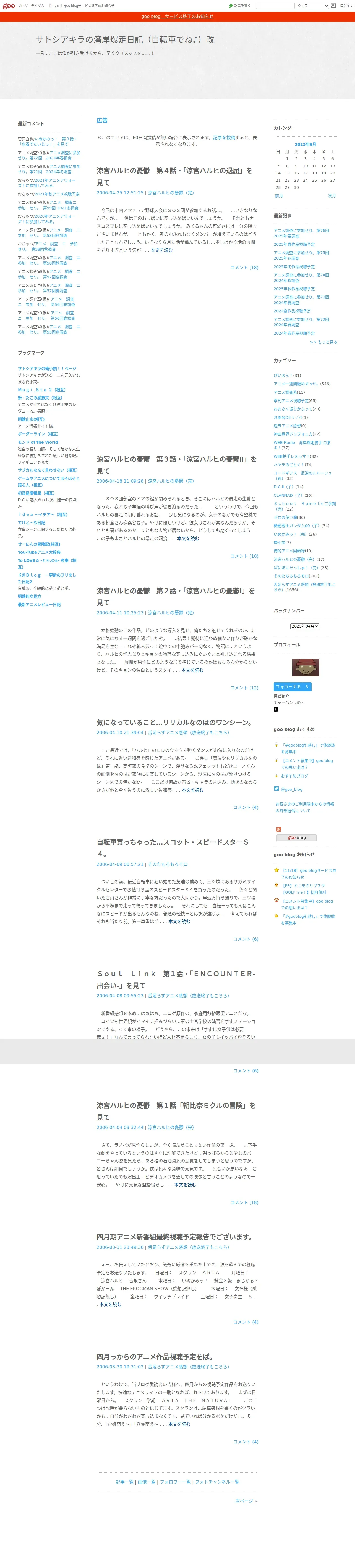Click date link 2006-04-25 12:51:25
Viewport: 355px width, 1568px height.
(120, 192)
